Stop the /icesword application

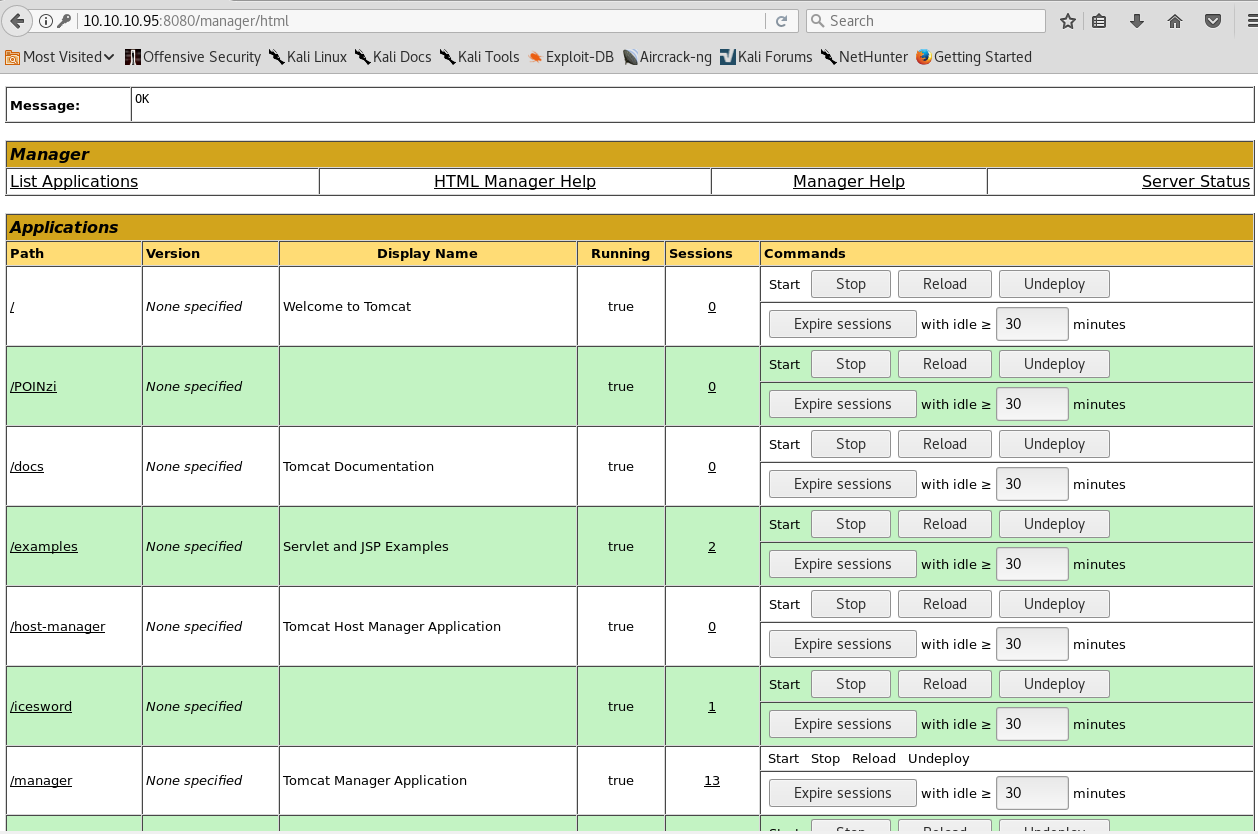pyautogui.click(x=850, y=684)
